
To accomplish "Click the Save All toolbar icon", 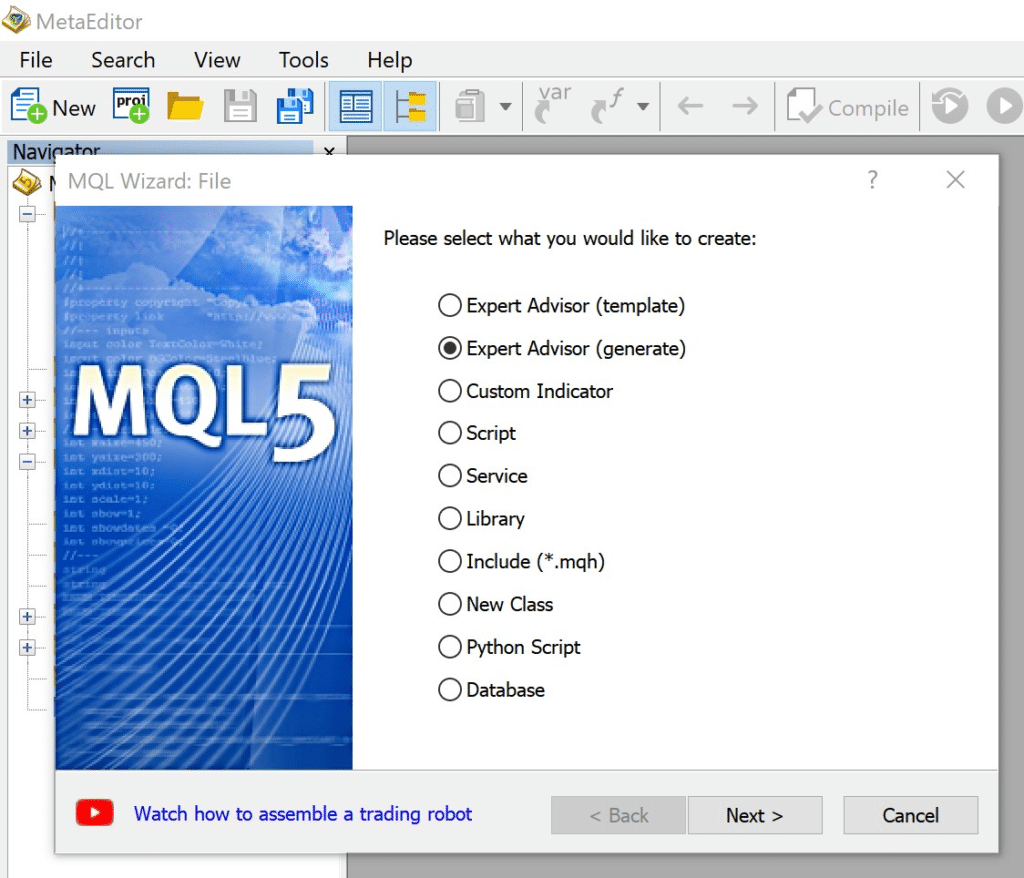I will tap(294, 106).
